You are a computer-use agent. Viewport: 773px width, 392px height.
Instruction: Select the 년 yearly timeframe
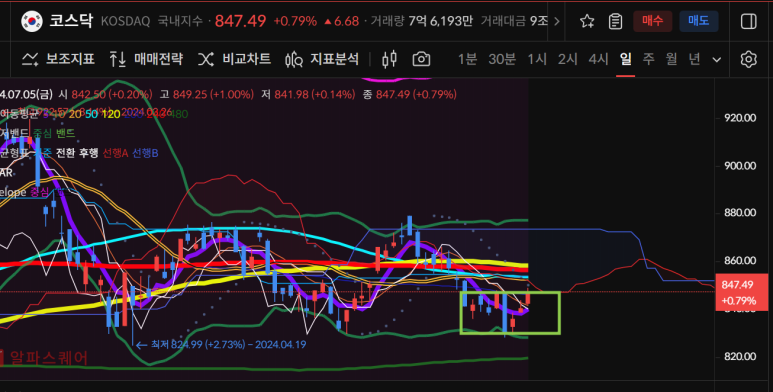pyautogui.click(x=694, y=59)
